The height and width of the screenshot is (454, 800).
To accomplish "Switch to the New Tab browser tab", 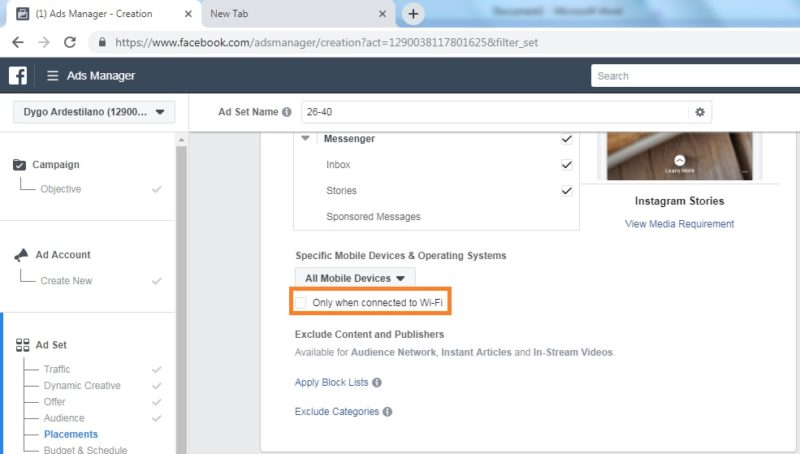I will click(298, 14).
